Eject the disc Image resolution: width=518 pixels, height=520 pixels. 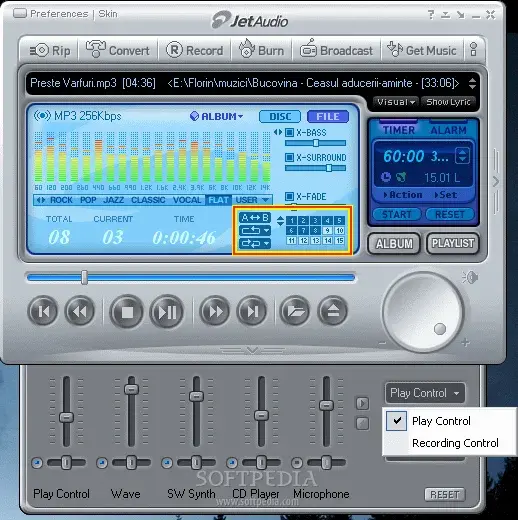333,311
